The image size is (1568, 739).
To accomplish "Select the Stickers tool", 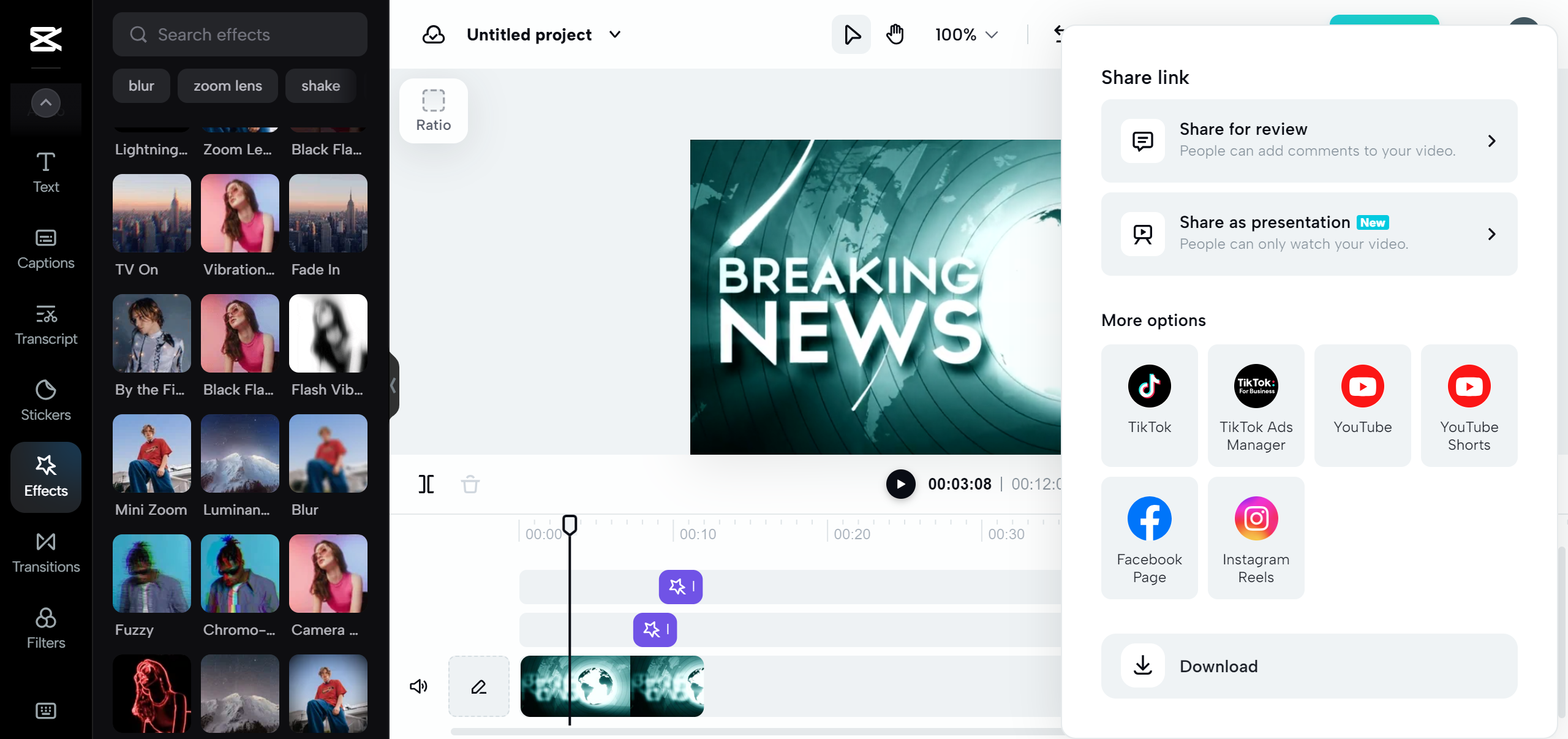I will [45, 400].
